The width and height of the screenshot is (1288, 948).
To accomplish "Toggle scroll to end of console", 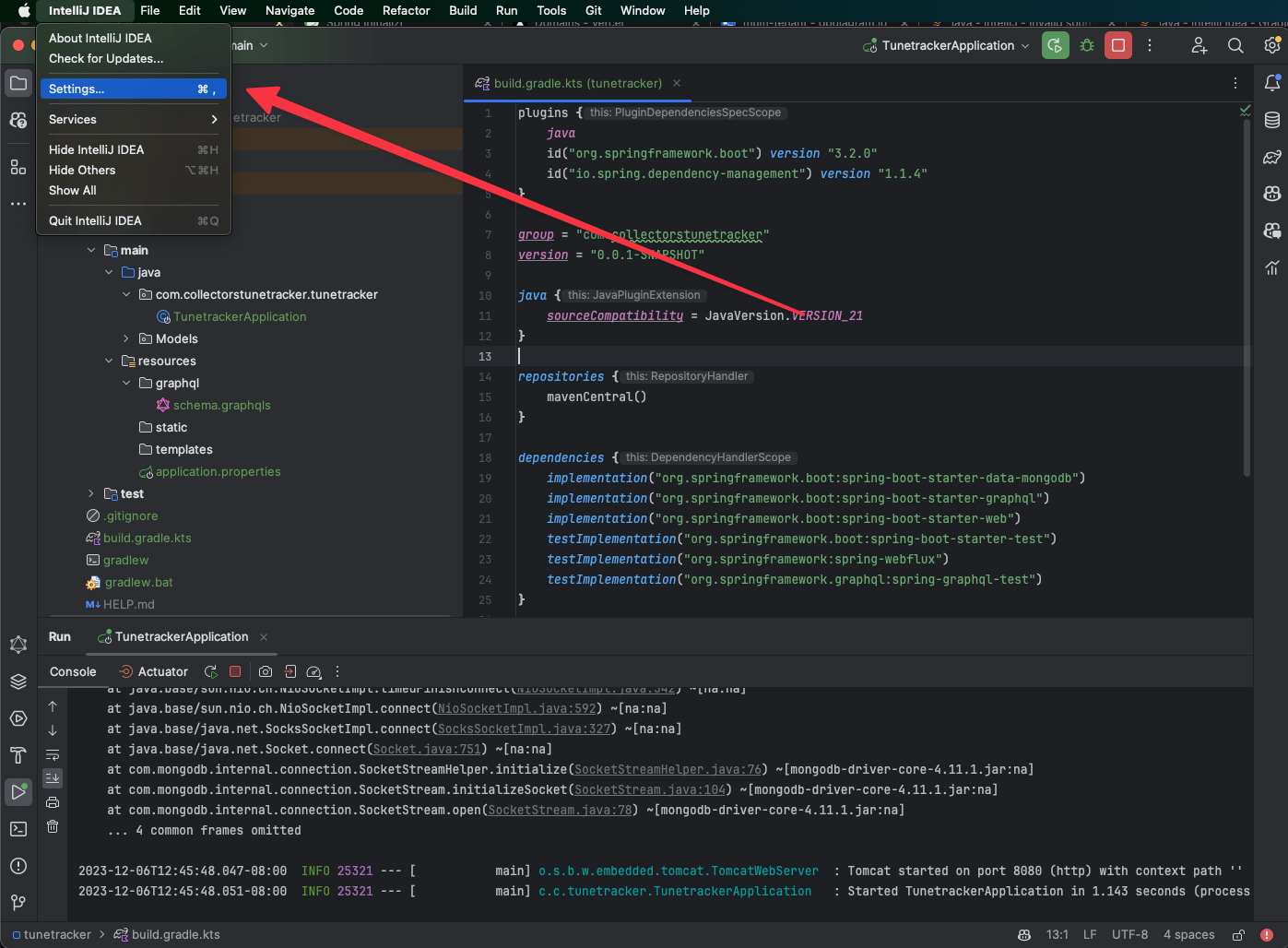I will click(x=53, y=778).
